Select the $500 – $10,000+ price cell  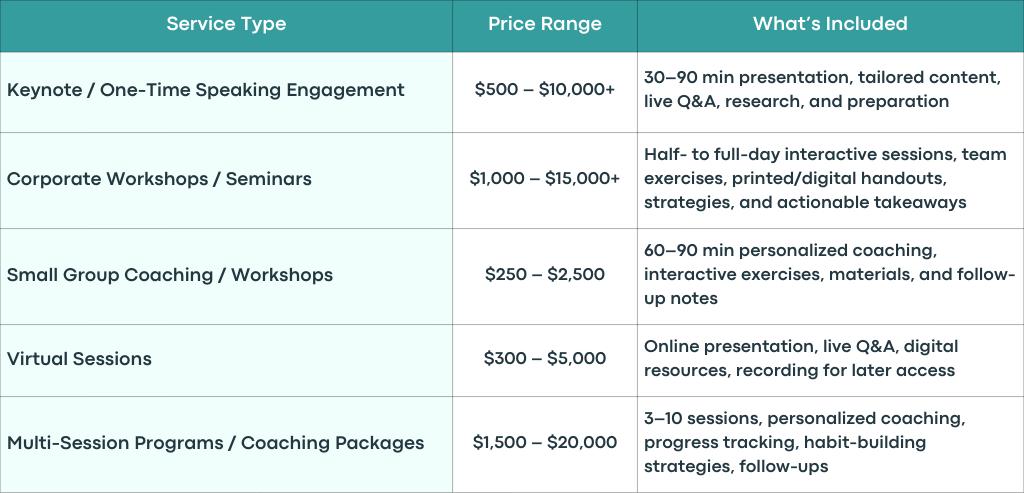(545, 90)
